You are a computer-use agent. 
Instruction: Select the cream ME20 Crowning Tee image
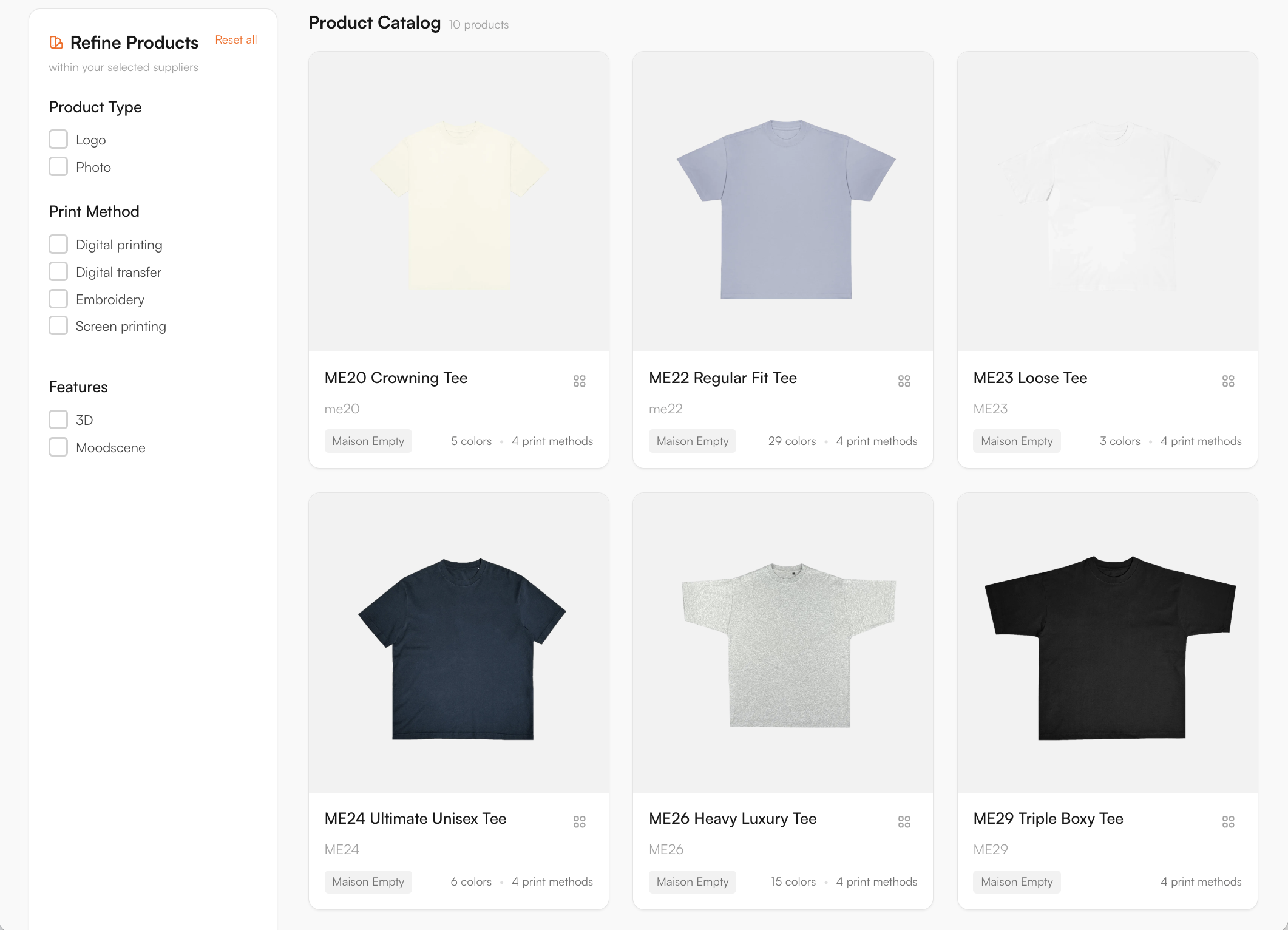coord(459,202)
